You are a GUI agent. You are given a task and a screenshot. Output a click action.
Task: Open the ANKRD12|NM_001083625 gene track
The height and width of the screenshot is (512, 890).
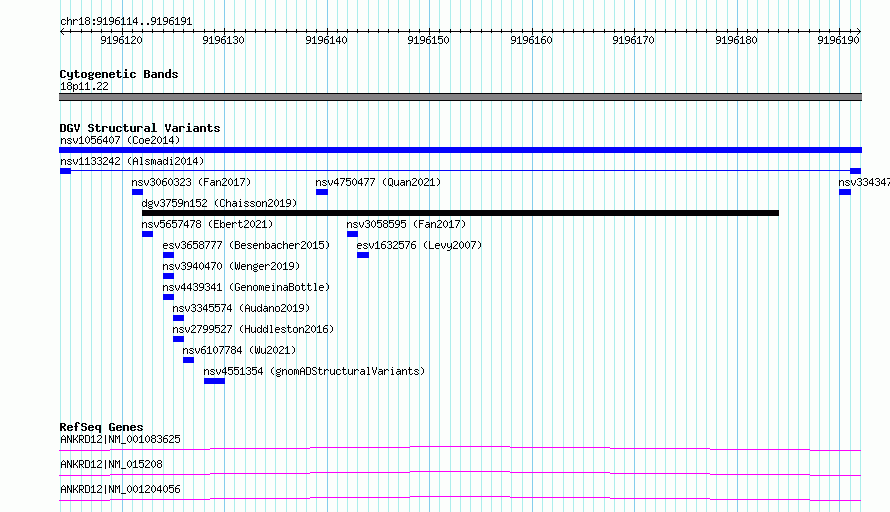(x=460, y=449)
